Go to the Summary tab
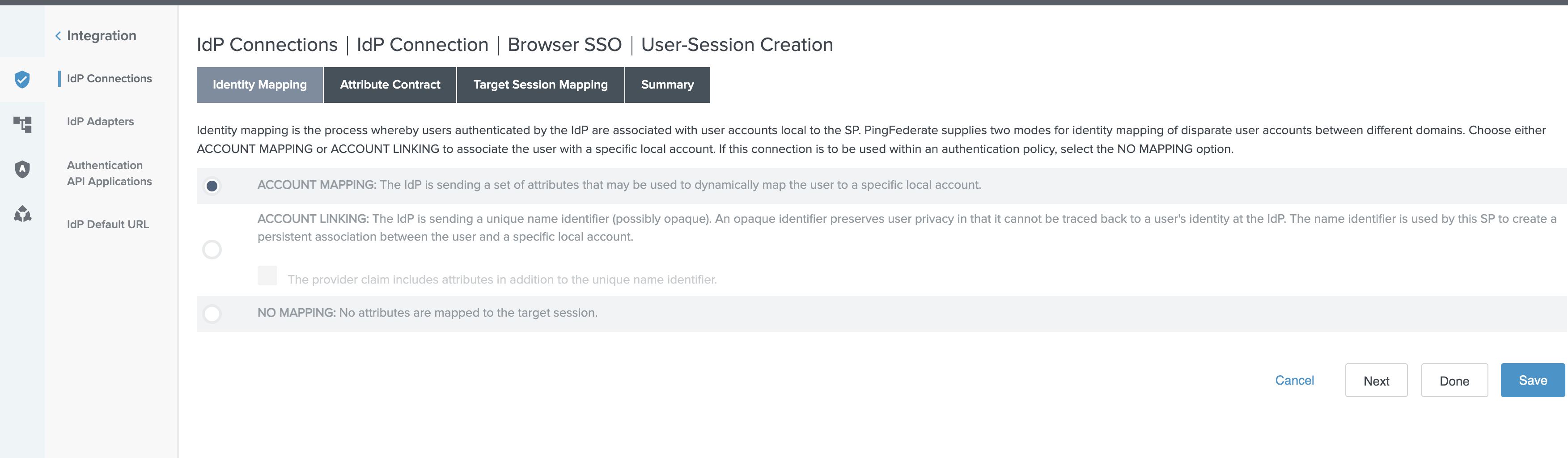Viewport: 1568px width, 458px height. pyautogui.click(x=666, y=85)
